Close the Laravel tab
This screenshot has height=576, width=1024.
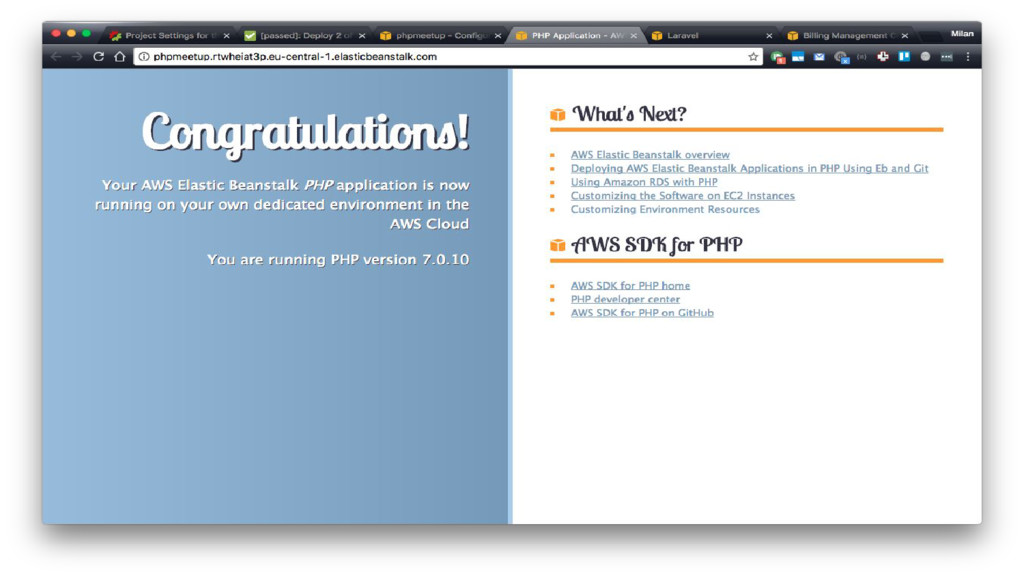tap(769, 36)
